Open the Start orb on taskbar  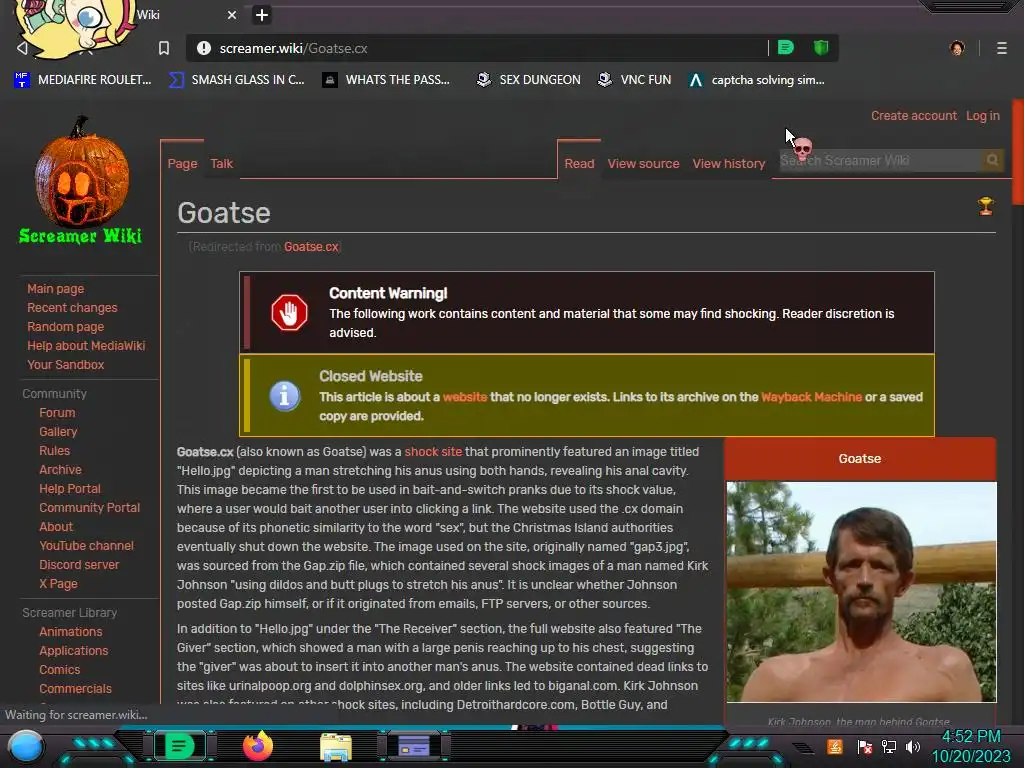[x=26, y=747]
